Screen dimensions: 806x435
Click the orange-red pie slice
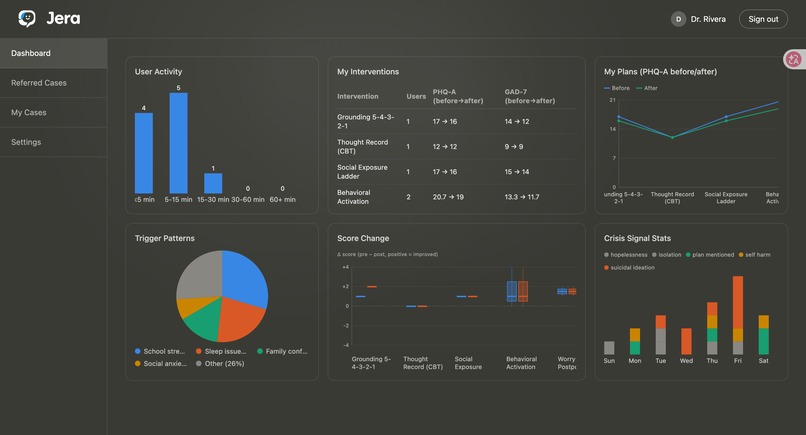click(239, 319)
